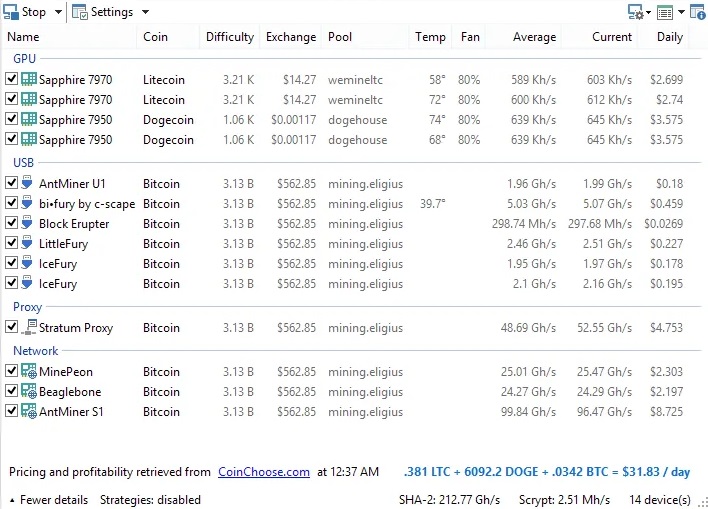Click the Stop mining button
708x509 pixels.
click(26, 12)
